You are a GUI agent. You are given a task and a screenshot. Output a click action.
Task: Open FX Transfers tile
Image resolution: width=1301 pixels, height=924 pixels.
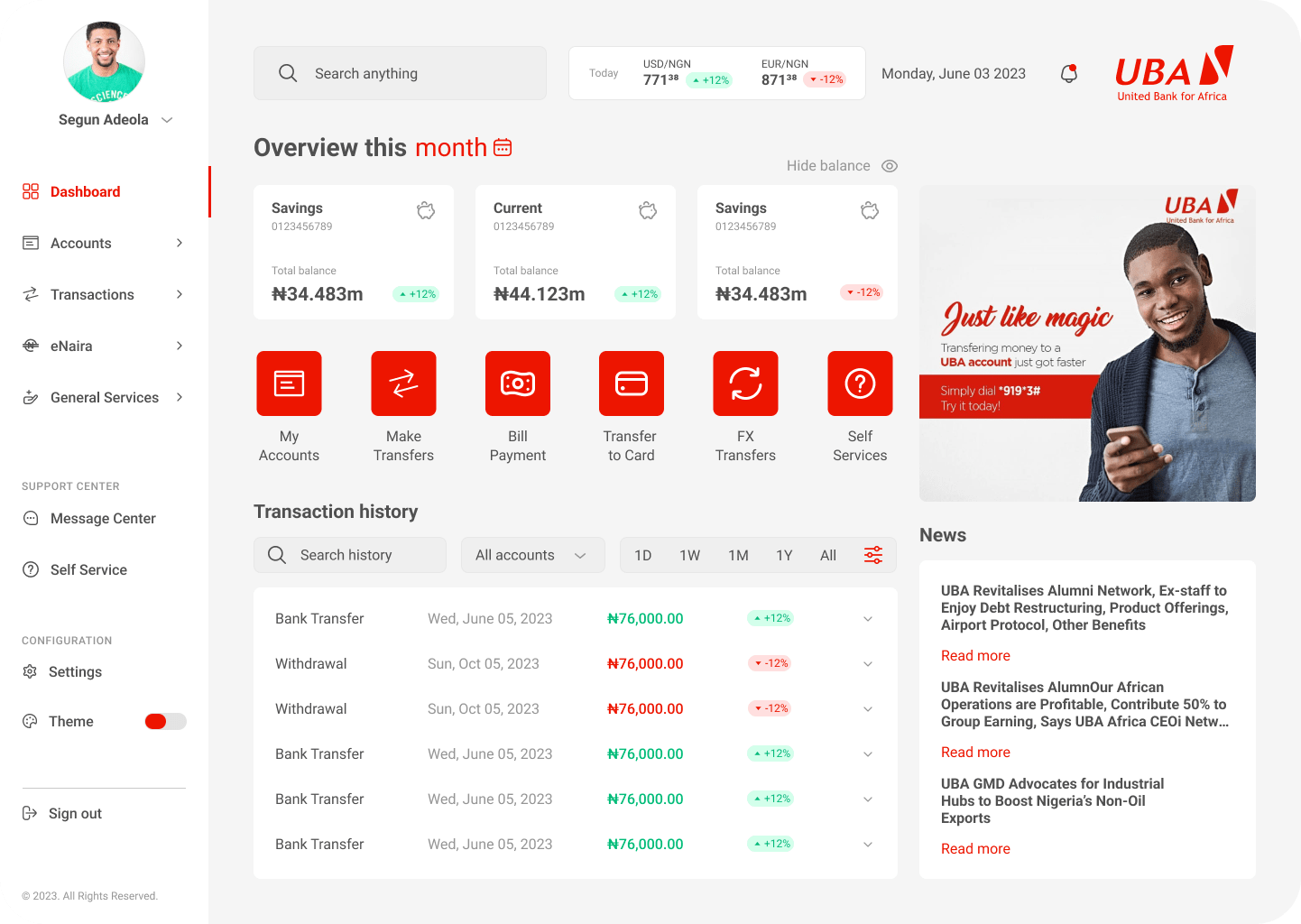point(745,383)
